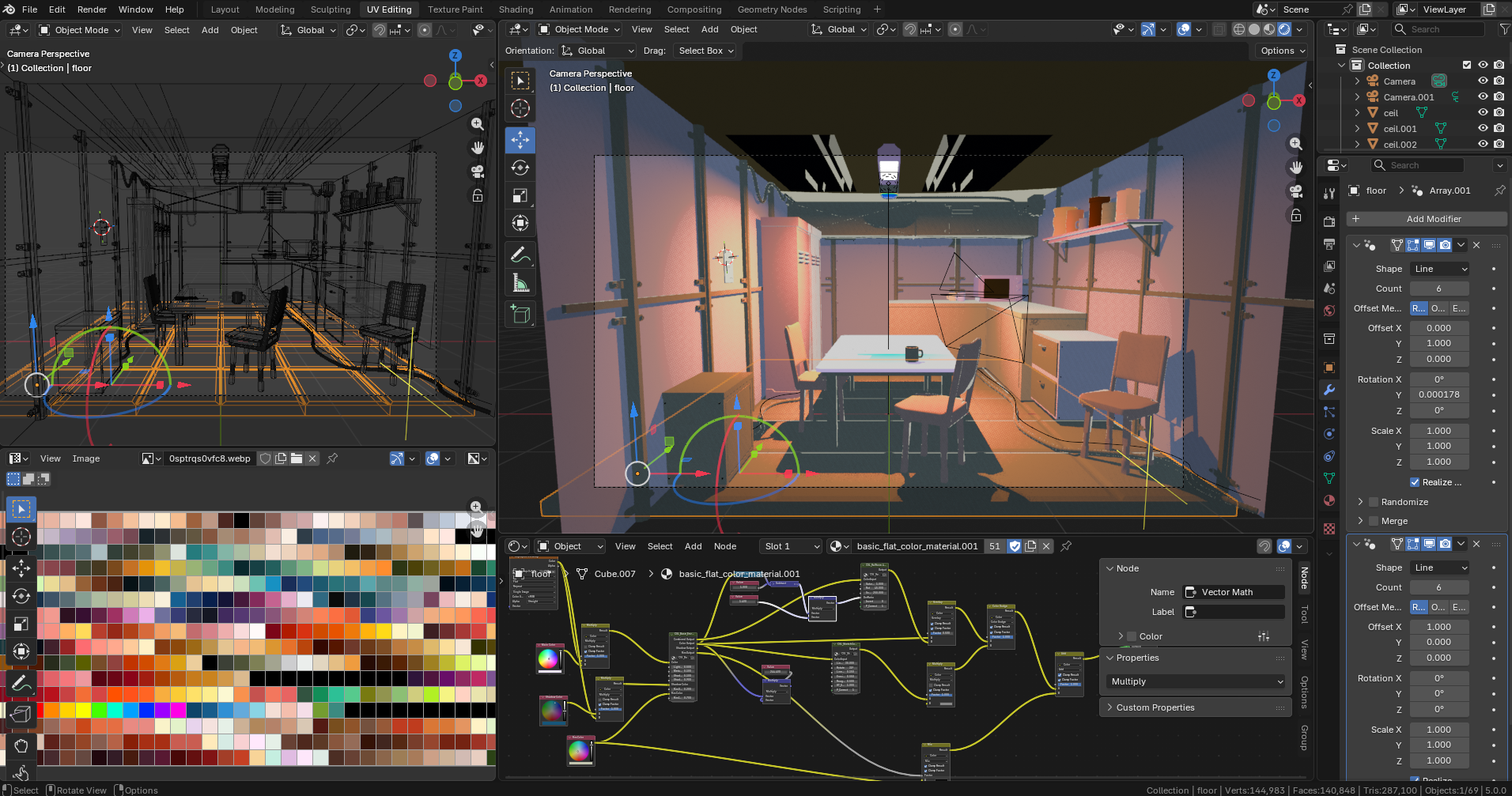Uncheck the Collection exclude checkbox
Viewport: 1512px width, 796px height.
point(1467,65)
